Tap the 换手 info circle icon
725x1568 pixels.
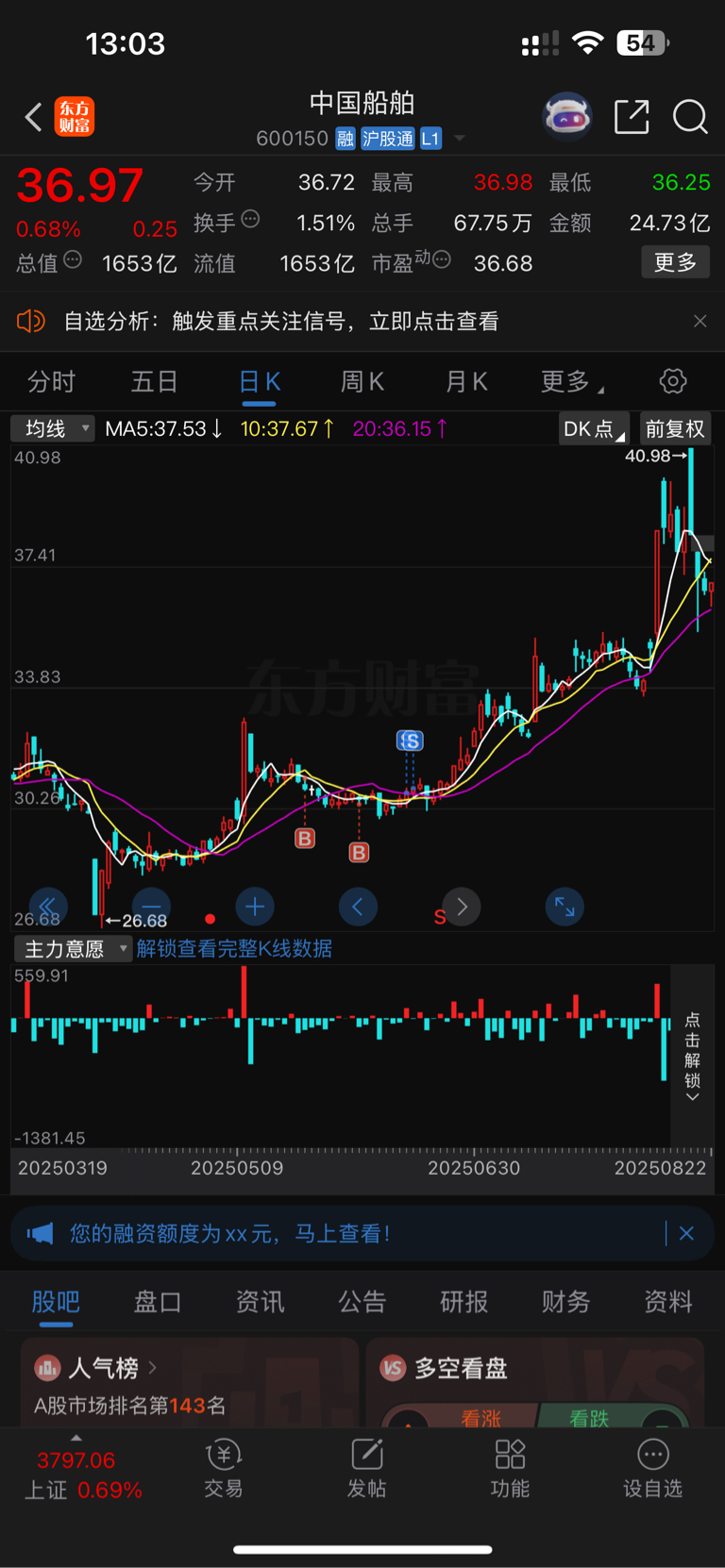click(250, 219)
